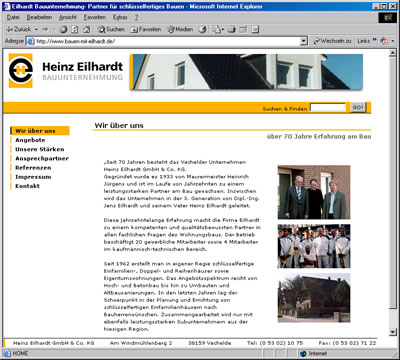This screenshot has width=400, height=360.
Task: Click the house photo thumbnail
Action: [x=314, y=298]
